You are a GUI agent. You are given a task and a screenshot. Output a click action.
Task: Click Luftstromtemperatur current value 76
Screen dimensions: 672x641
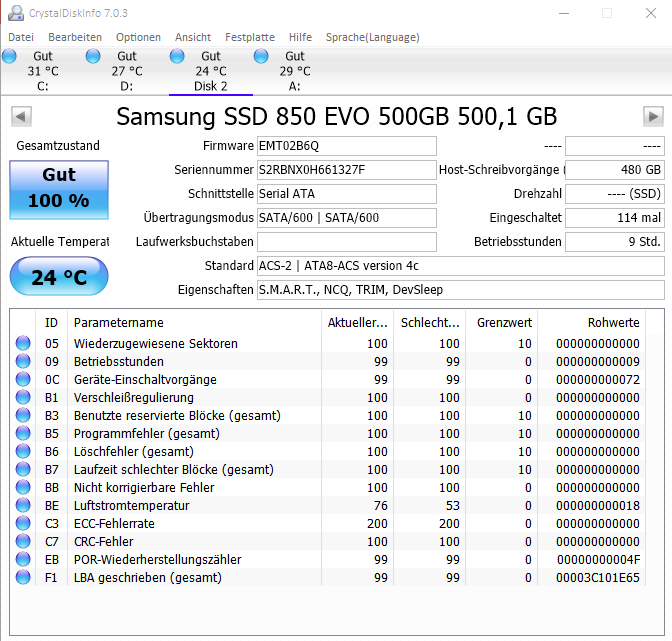point(381,506)
